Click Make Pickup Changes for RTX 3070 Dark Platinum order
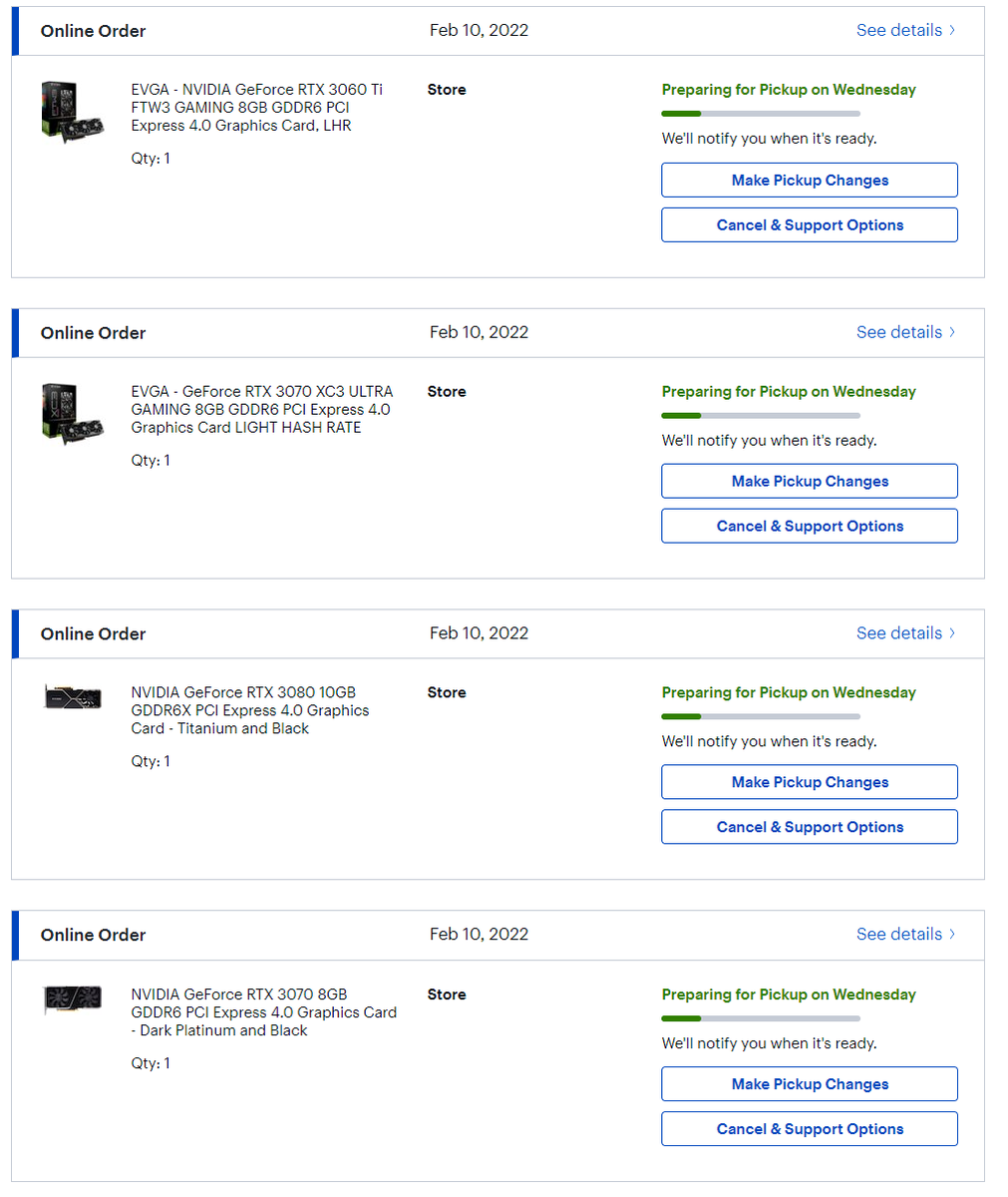This screenshot has width=1008, height=1197. point(810,1084)
